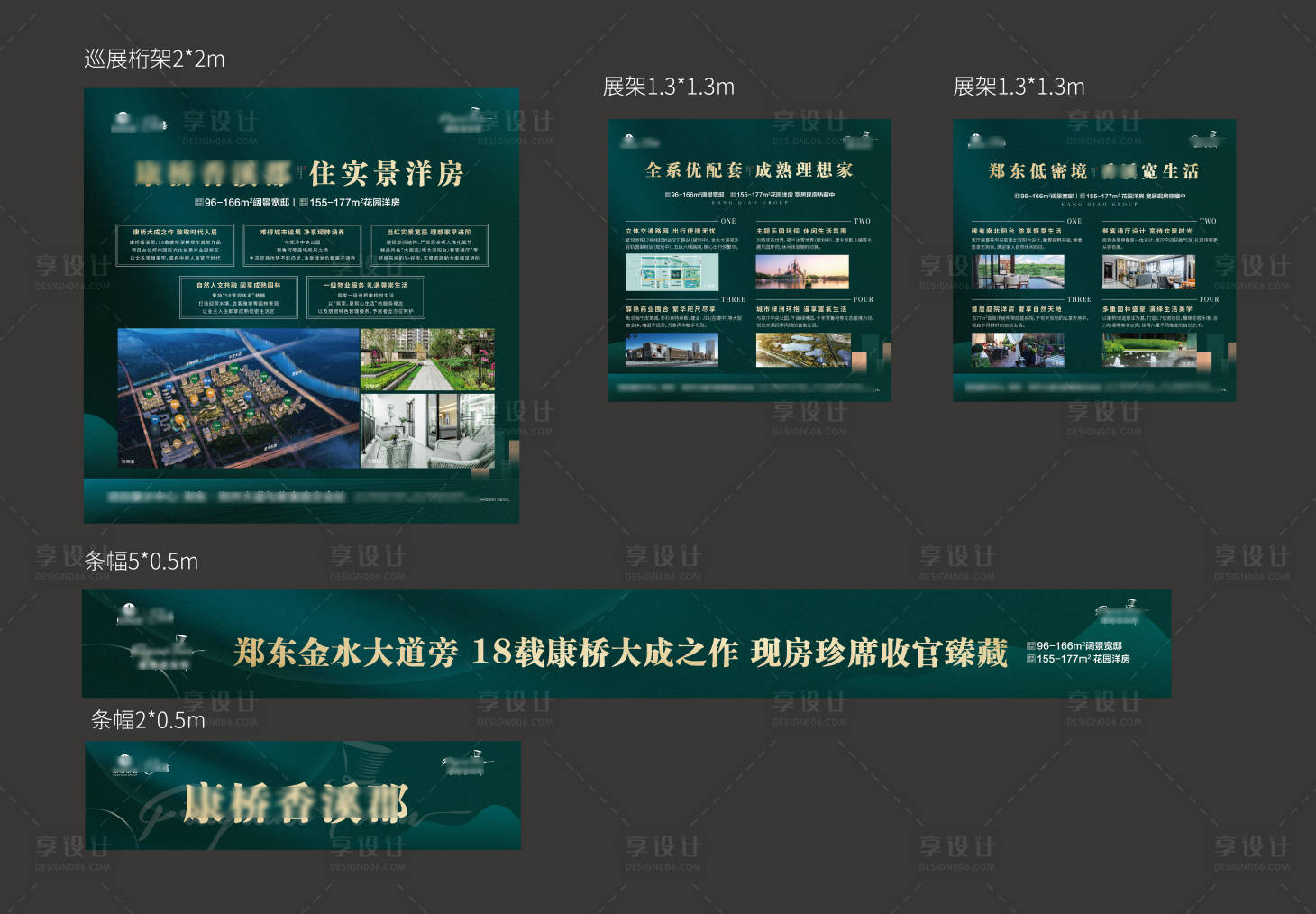Screen dimensions: 1316x914
Task: Click the "难得城市途境 净享绿肺涵养" text box
Action: coord(302,245)
